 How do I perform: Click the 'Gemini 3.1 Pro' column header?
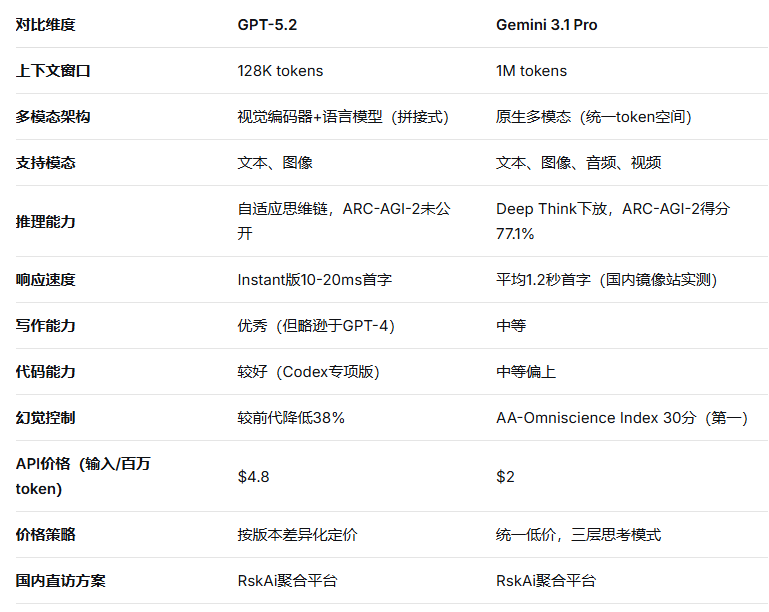[x=547, y=25]
